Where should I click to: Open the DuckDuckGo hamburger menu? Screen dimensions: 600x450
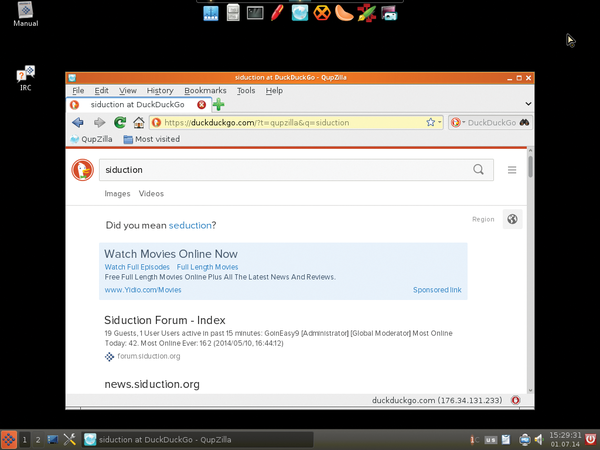point(512,170)
